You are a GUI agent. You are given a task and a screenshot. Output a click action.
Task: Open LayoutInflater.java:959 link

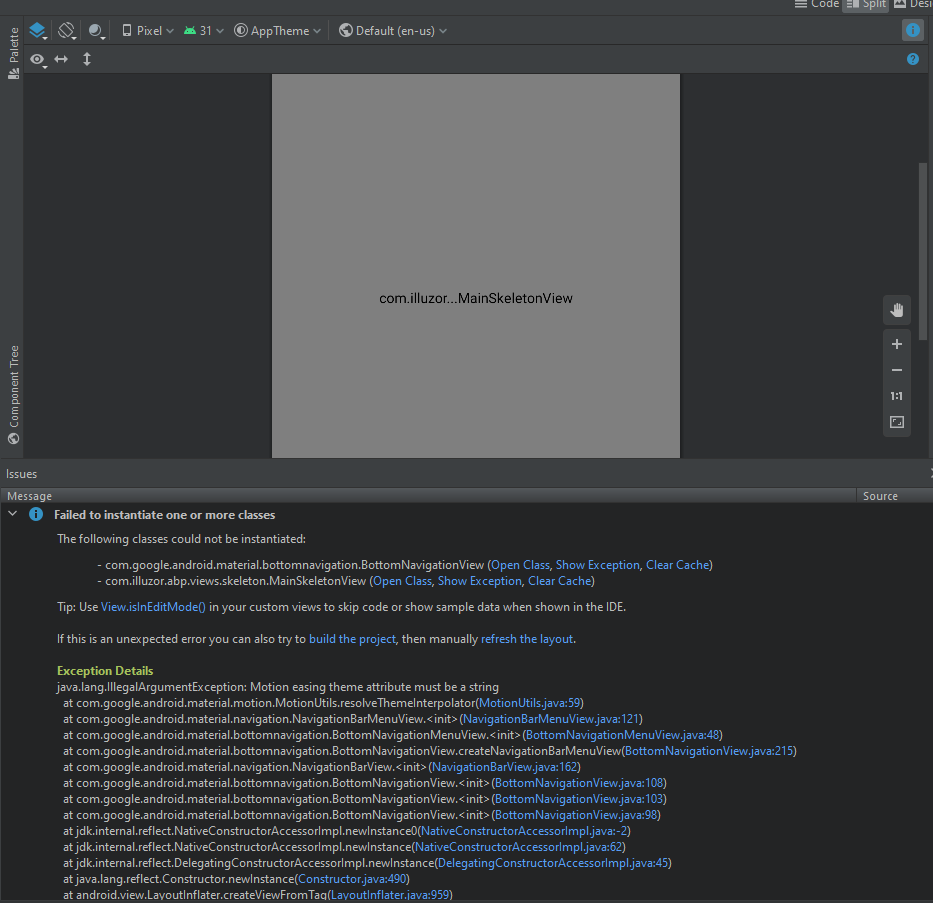click(390, 895)
